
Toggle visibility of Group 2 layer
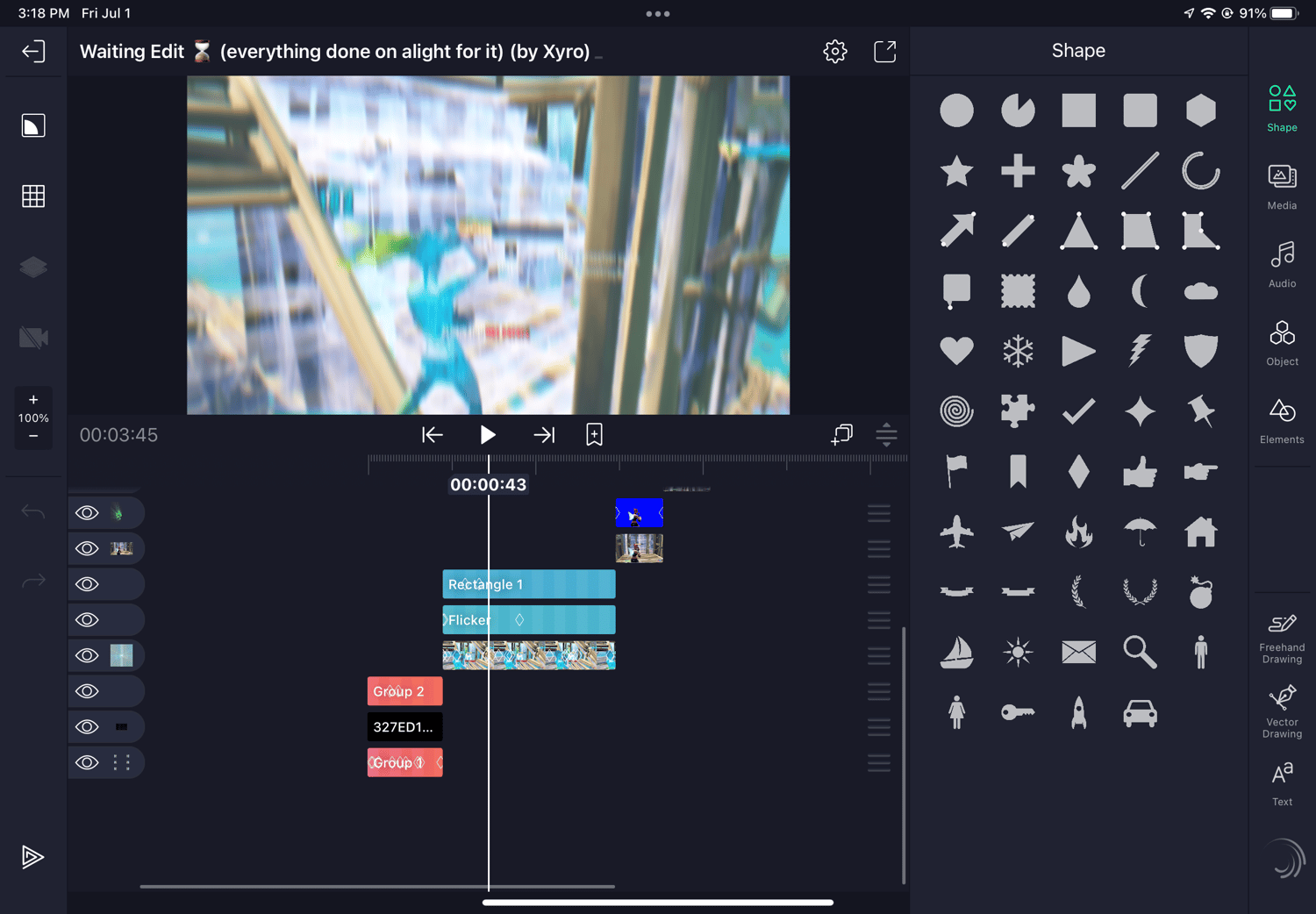pos(87,691)
